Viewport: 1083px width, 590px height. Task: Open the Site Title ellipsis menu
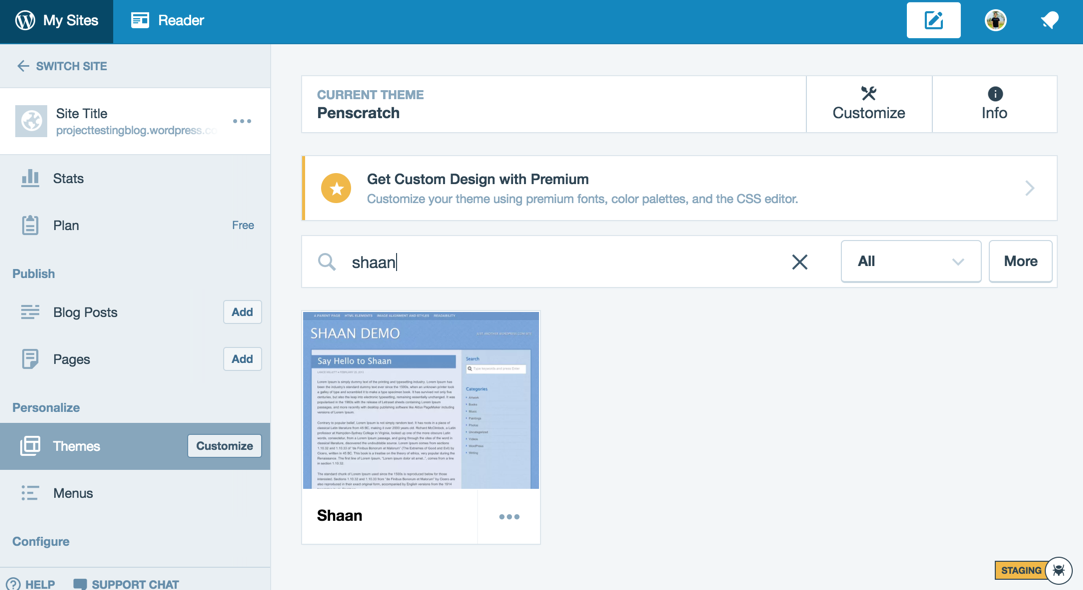click(242, 121)
